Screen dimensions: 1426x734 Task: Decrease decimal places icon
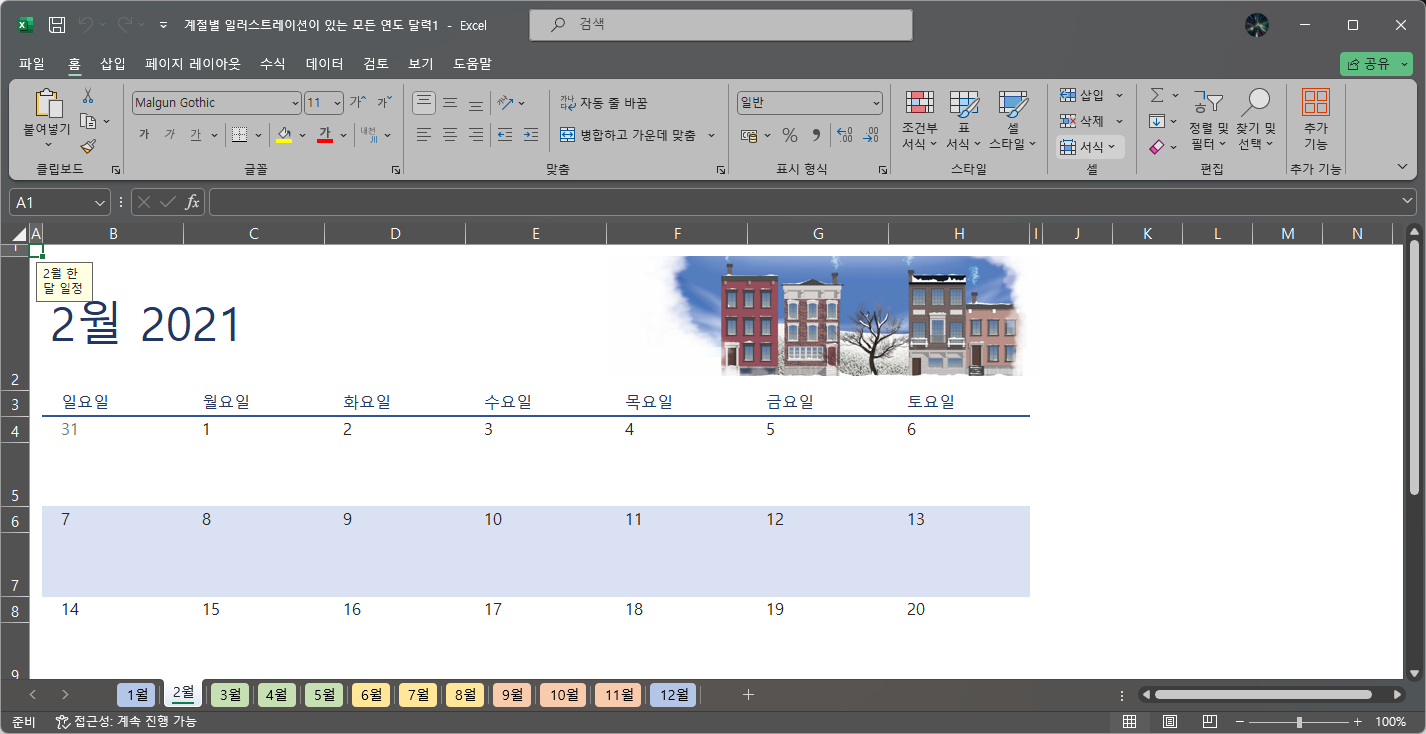click(x=870, y=135)
